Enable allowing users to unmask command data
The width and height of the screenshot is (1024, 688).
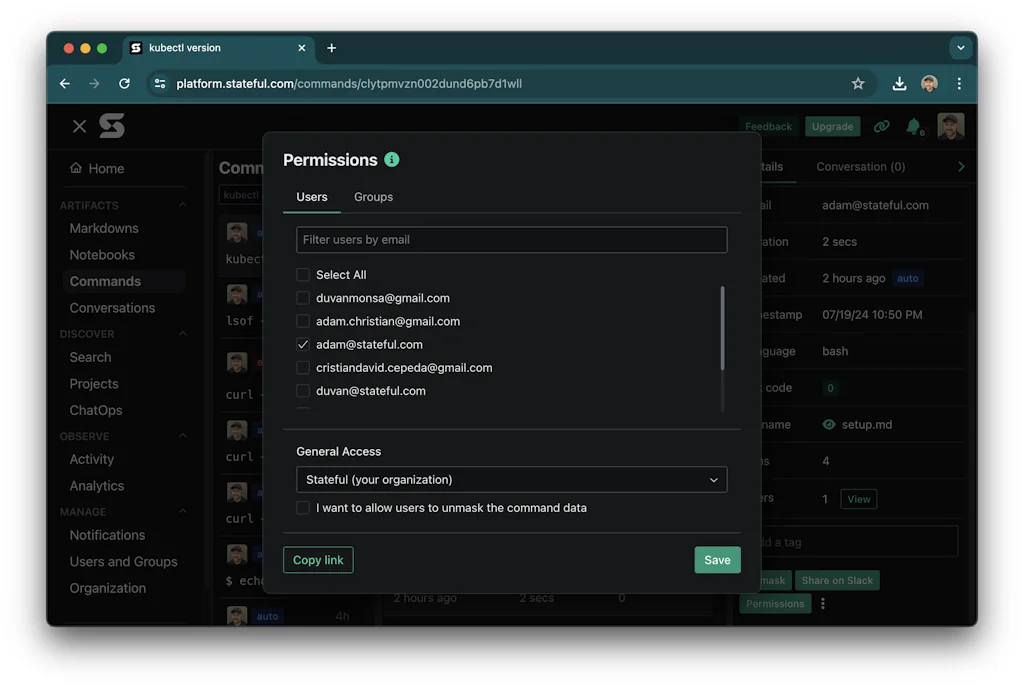(303, 508)
